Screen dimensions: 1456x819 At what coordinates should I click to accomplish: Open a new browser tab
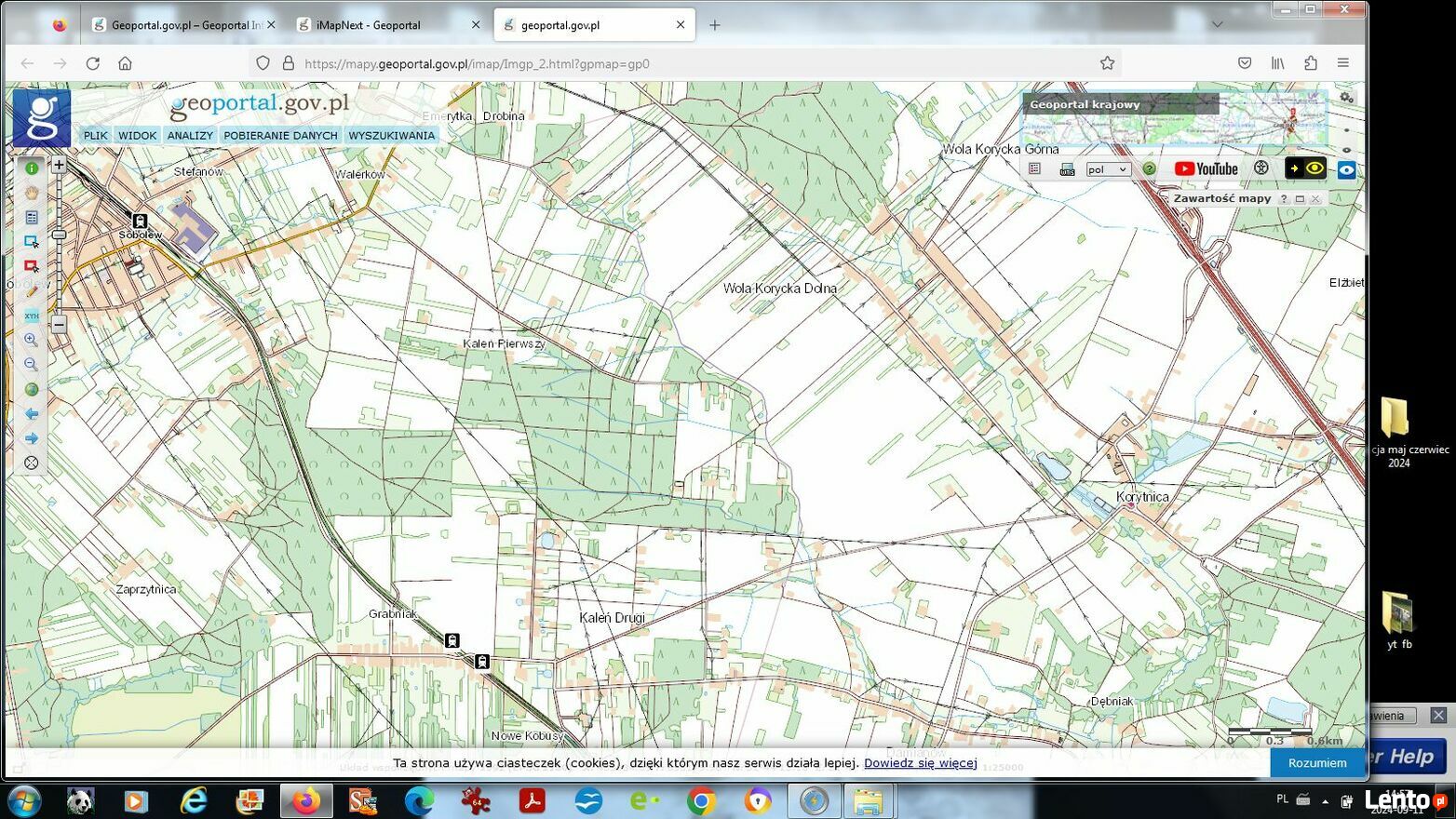click(x=714, y=25)
